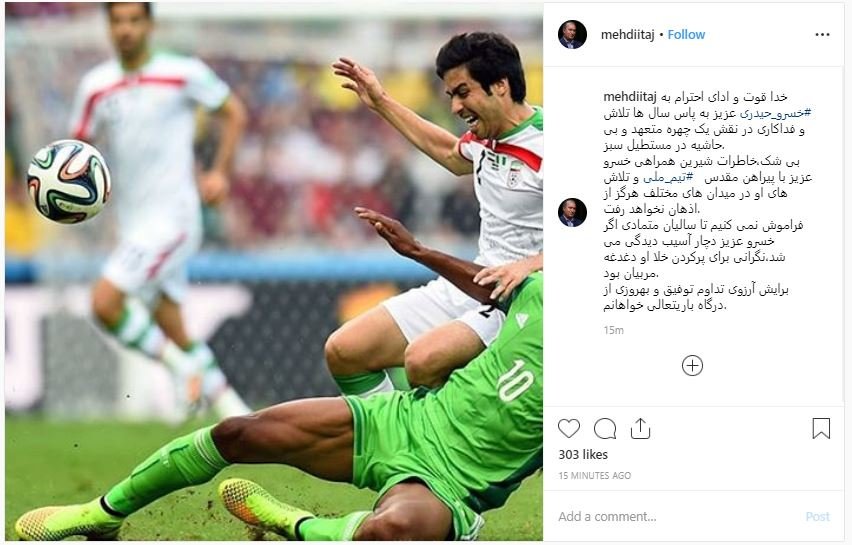
Task: Follow the mehdiitaj account
Action: pyautogui.click(x=686, y=35)
